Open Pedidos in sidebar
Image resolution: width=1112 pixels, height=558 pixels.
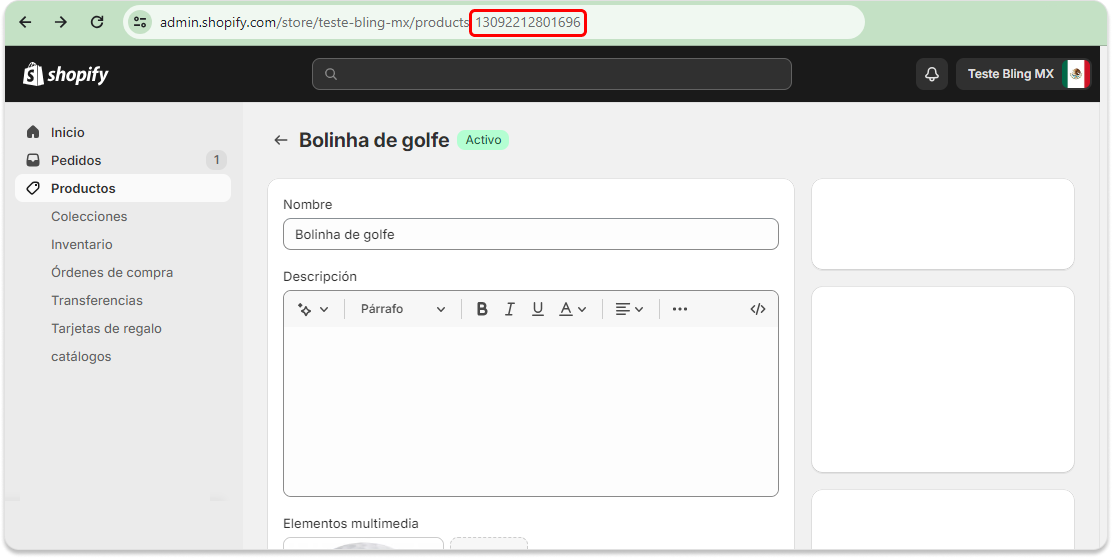pyautogui.click(x=123, y=160)
